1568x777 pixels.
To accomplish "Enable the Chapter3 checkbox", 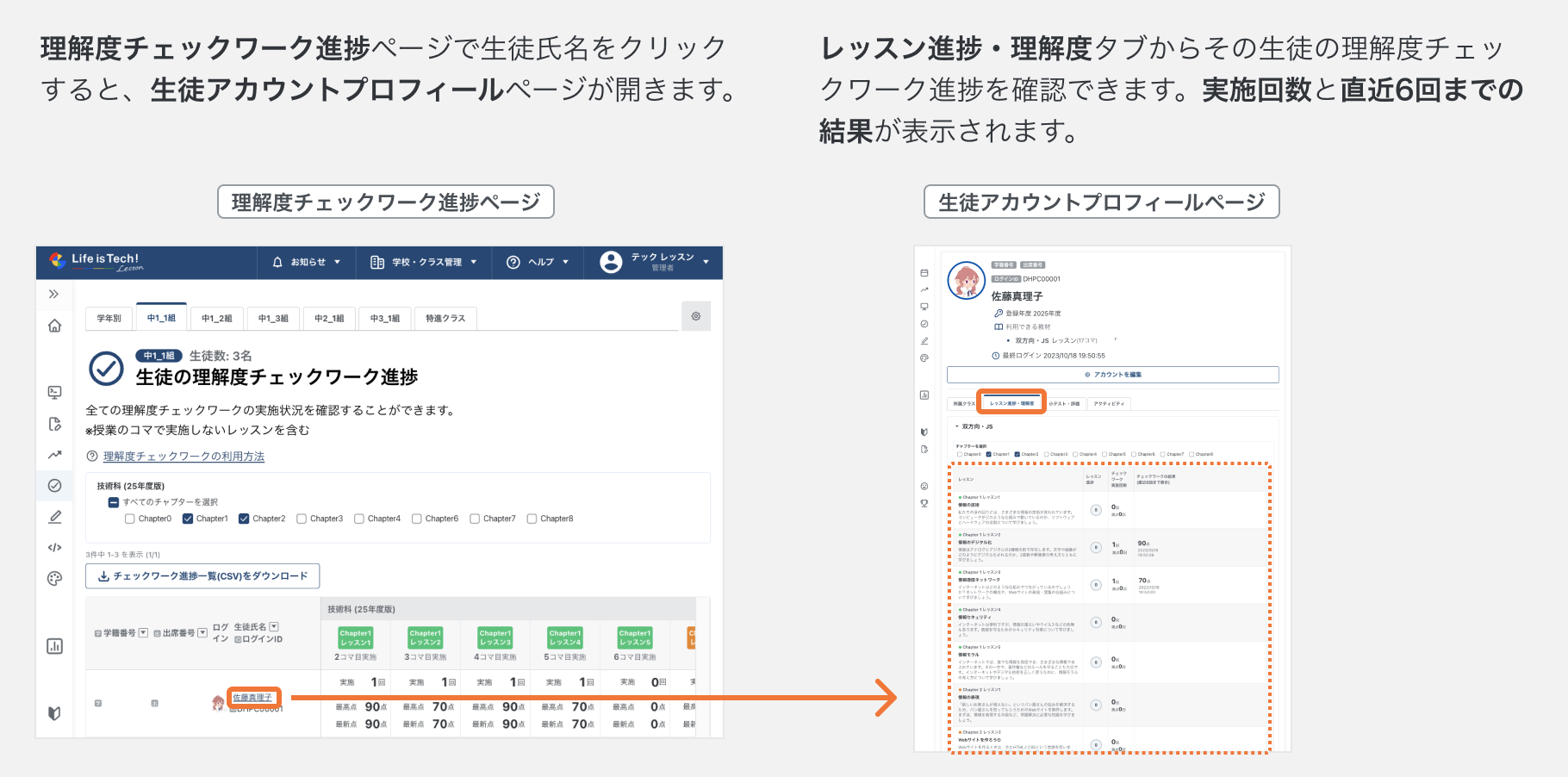I will tap(302, 519).
